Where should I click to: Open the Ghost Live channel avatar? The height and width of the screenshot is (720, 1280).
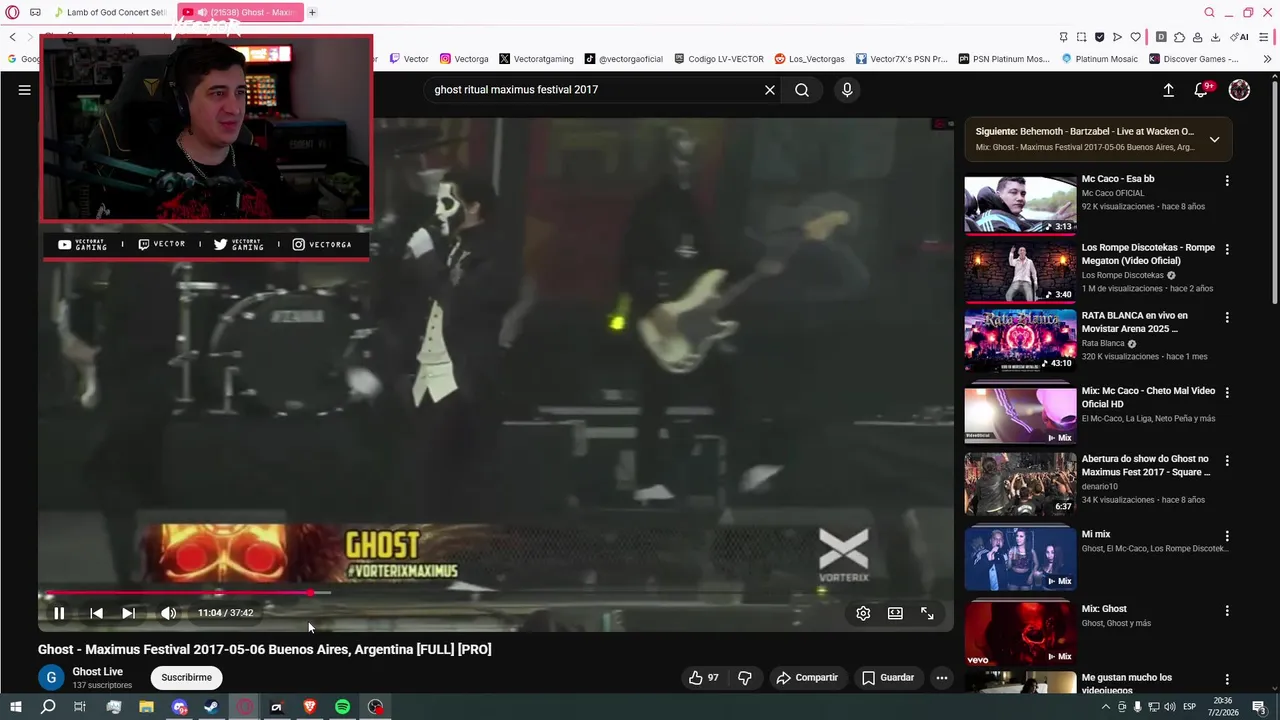pos(51,678)
